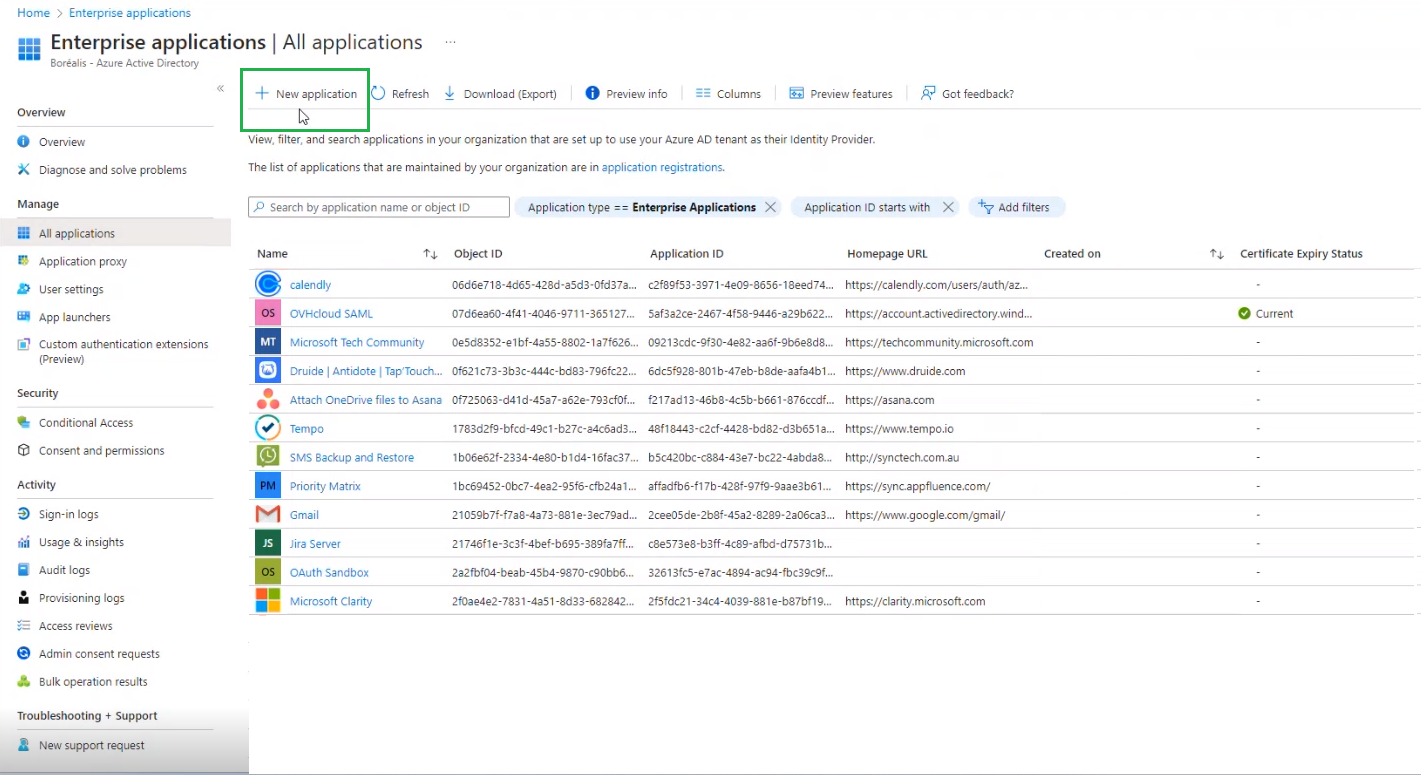Click the Enterprise applications grid icon in header
The width and height of the screenshot is (1421, 776).
[30, 48]
